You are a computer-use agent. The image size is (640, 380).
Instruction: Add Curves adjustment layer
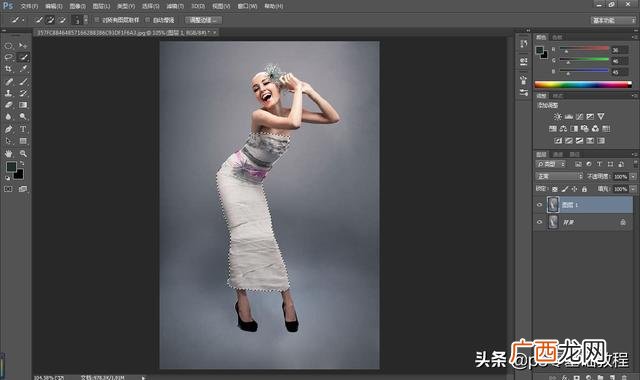coord(579,117)
